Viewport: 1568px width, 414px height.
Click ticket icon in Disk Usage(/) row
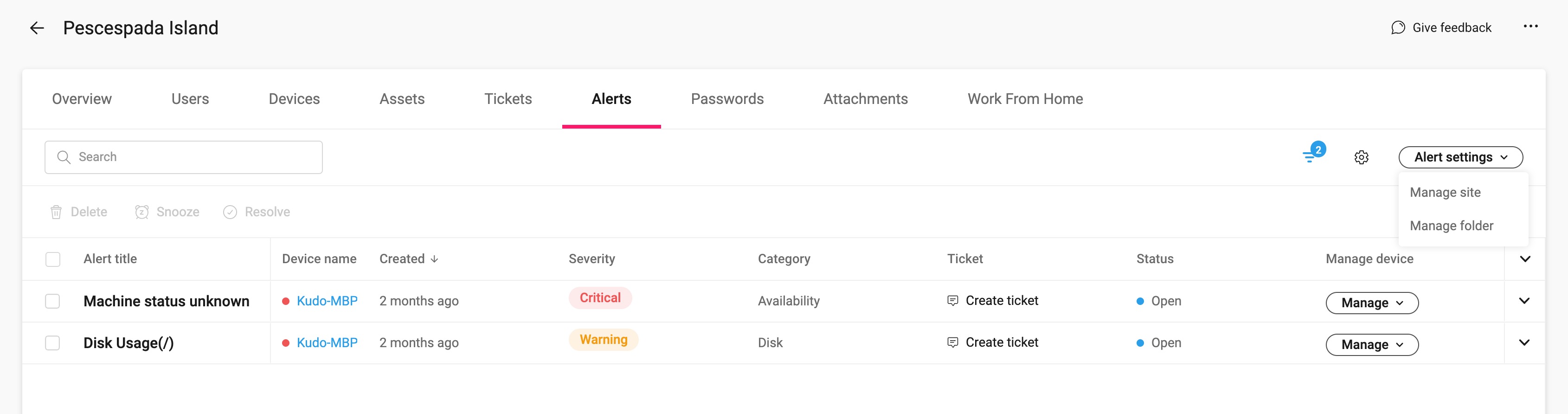pyautogui.click(x=952, y=343)
